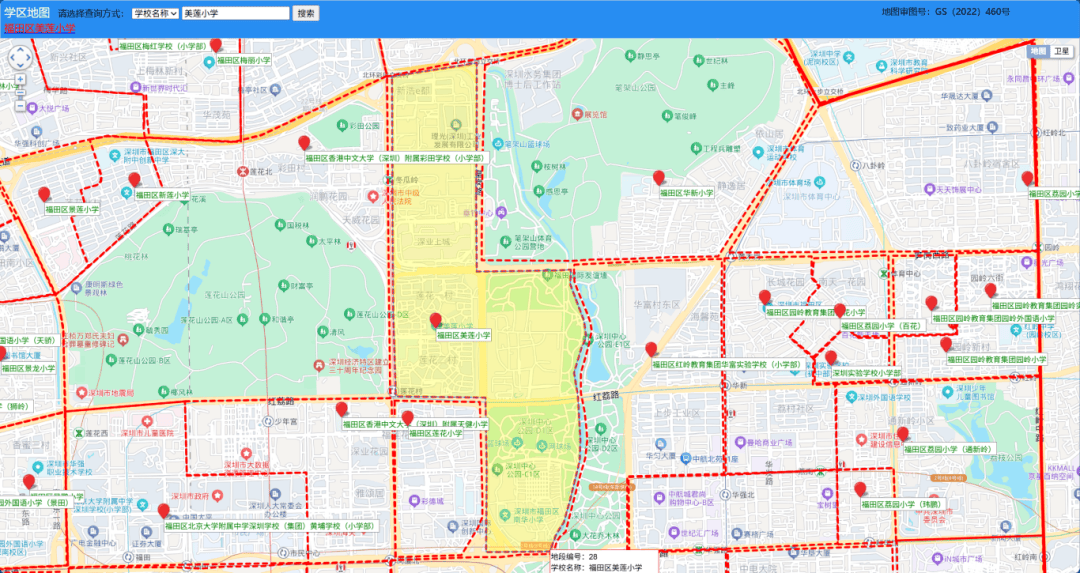Click the 福田区荔园小学（通新岭） label
The image size is (1080, 573).
coord(949,449)
